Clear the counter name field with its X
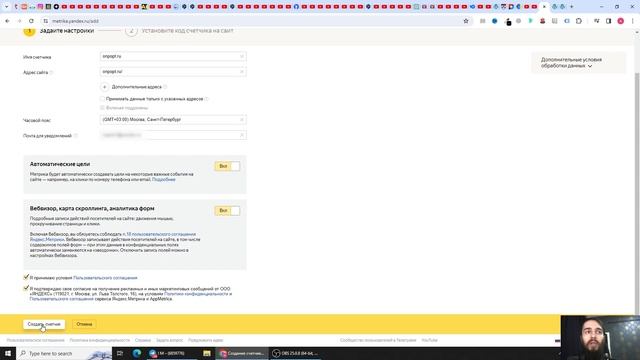This screenshot has height=360, width=640. pyautogui.click(x=242, y=56)
